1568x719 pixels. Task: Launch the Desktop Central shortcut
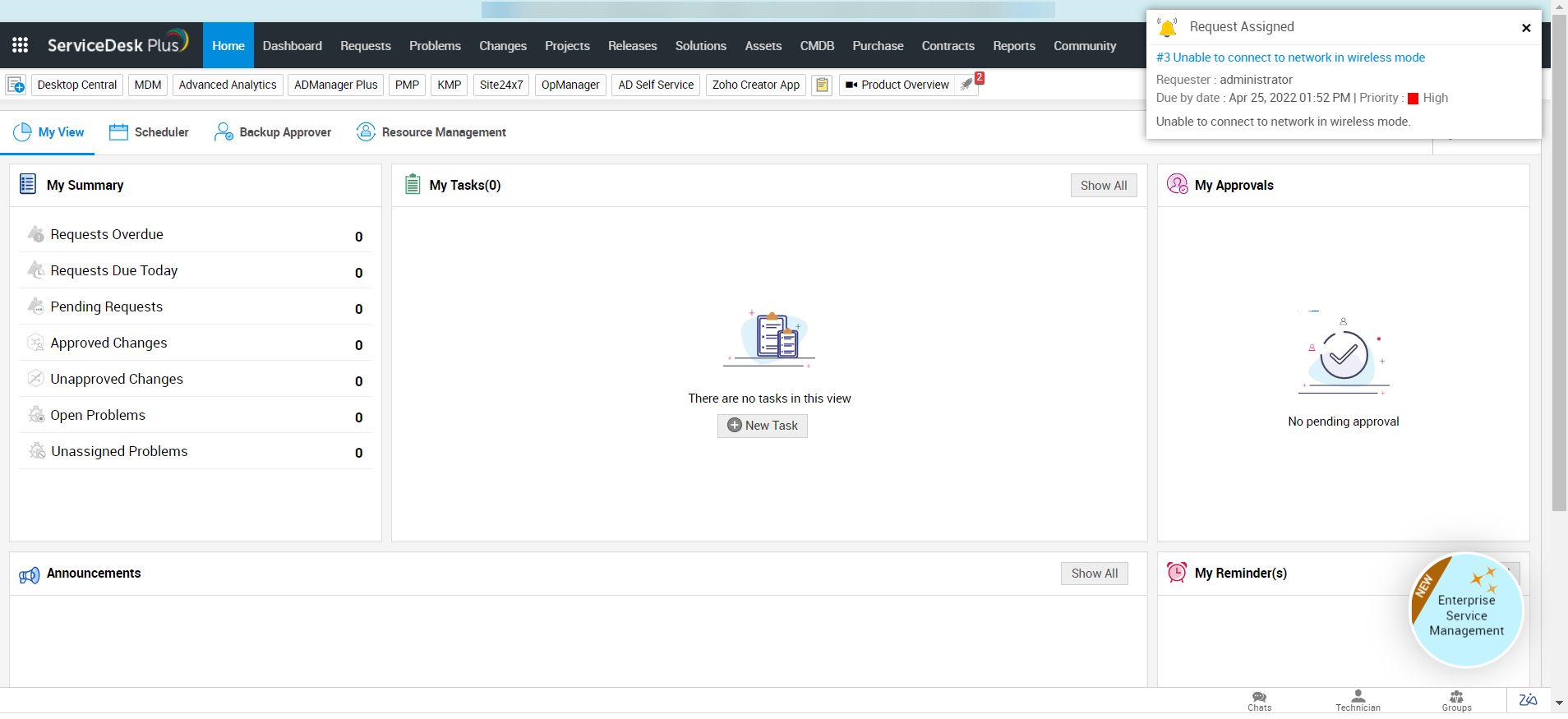pyautogui.click(x=77, y=85)
